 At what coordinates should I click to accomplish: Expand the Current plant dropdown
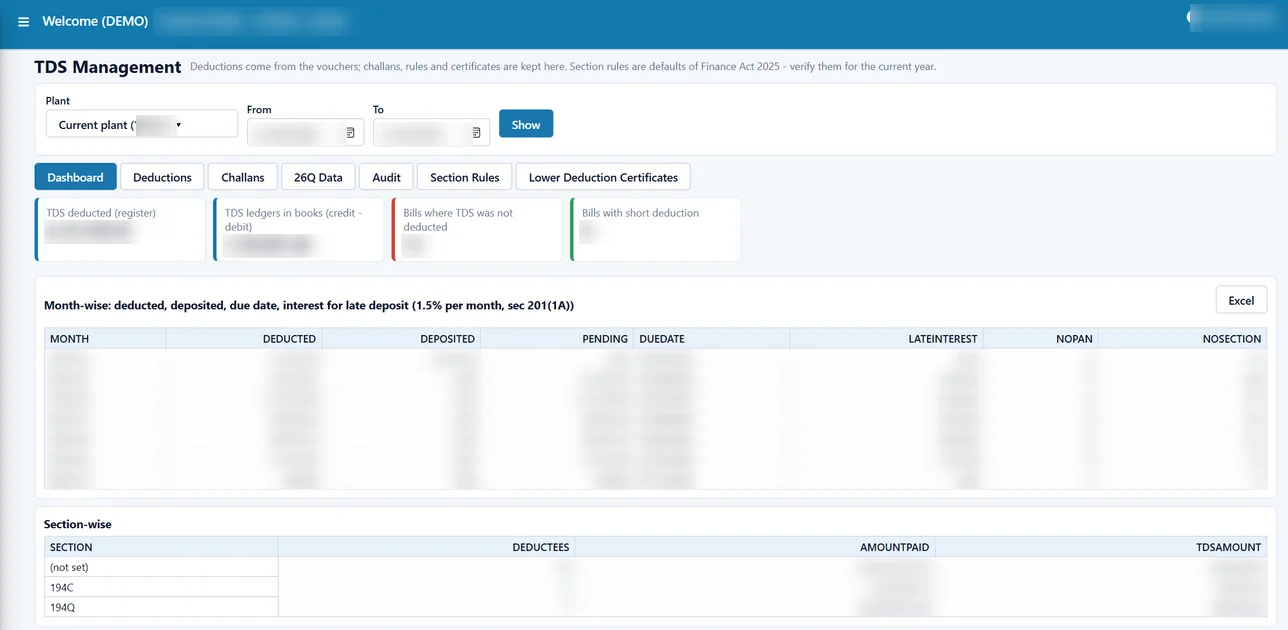click(142, 124)
